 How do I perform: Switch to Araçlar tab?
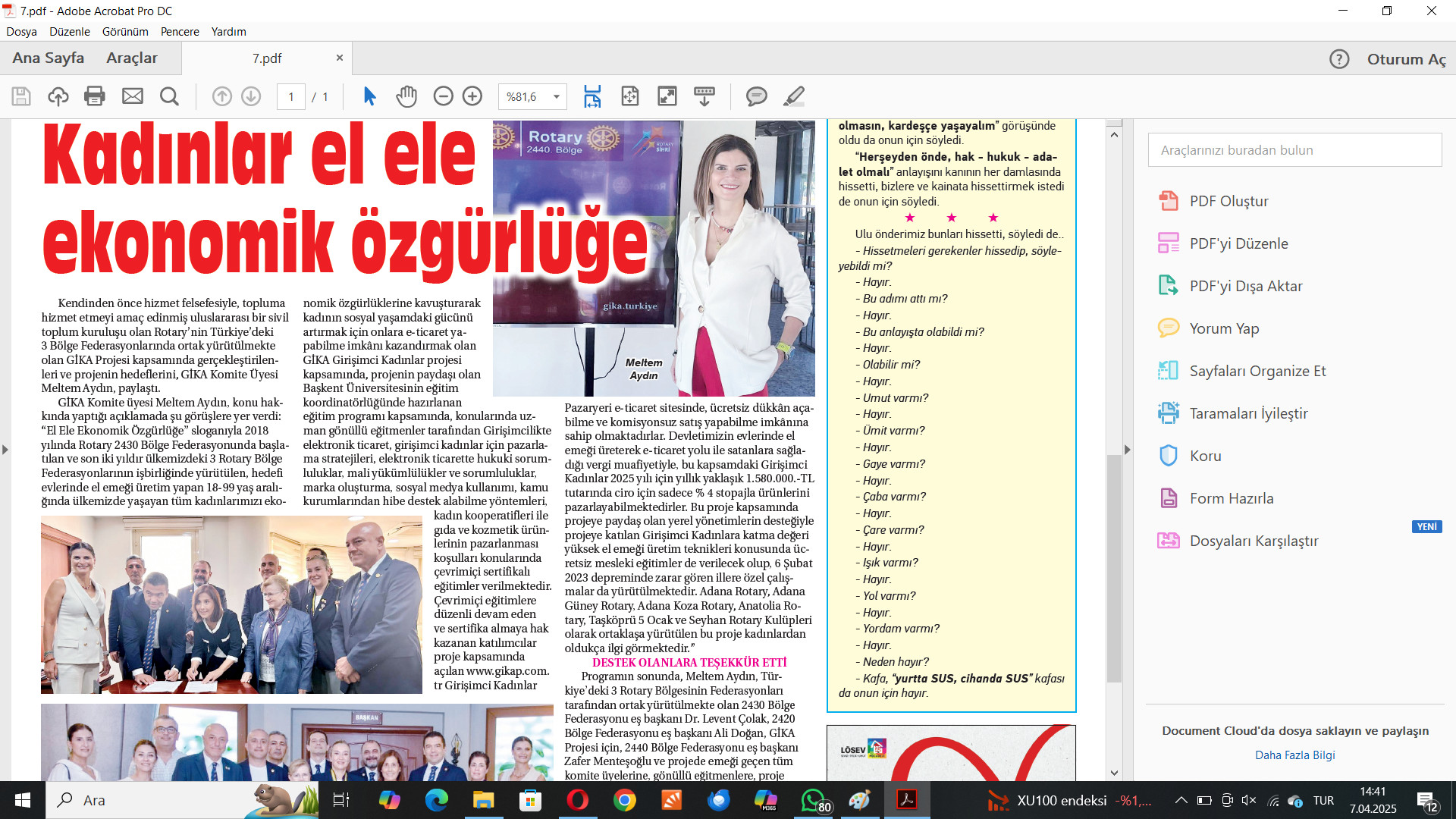tap(132, 58)
